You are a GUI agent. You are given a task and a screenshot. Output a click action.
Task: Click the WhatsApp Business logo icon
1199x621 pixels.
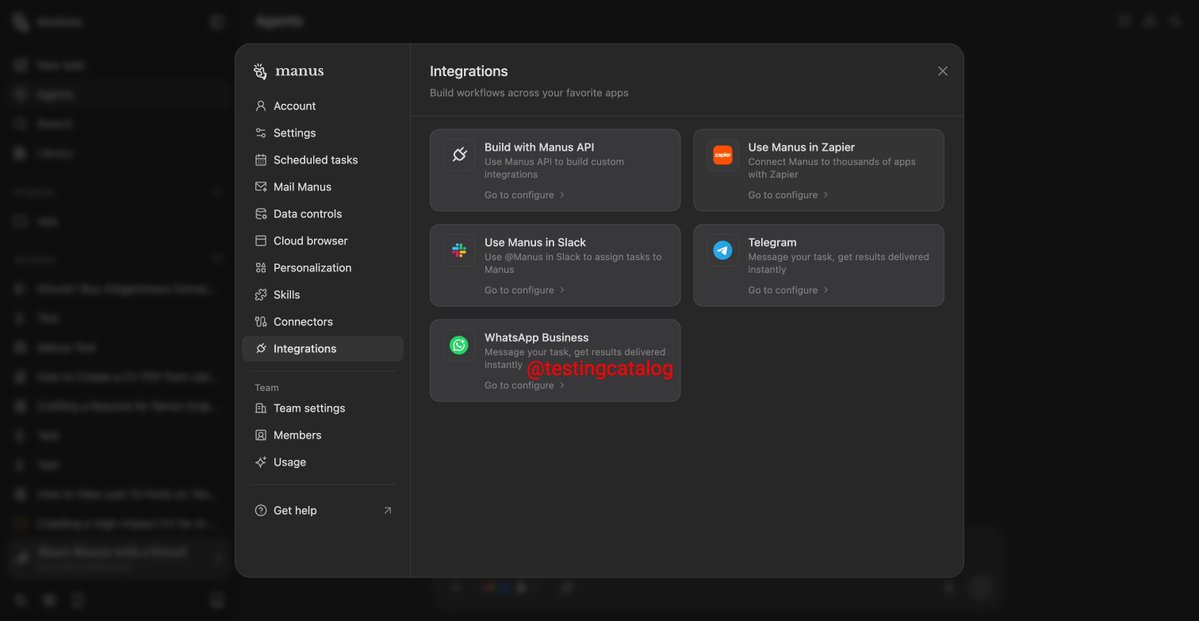click(x=459, y=346)
